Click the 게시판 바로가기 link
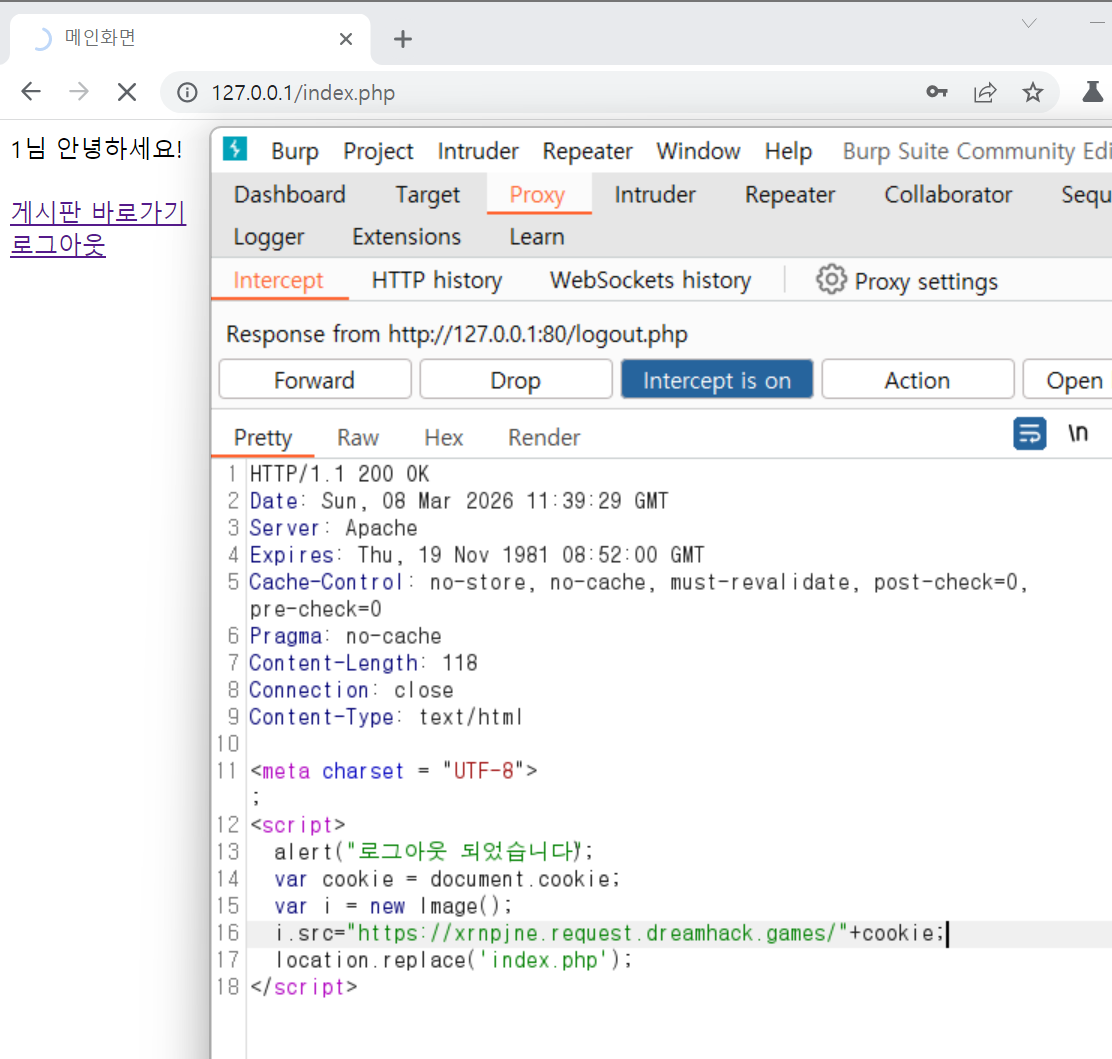Screen dimensions: 1112x1059 [x=98, y=212]
